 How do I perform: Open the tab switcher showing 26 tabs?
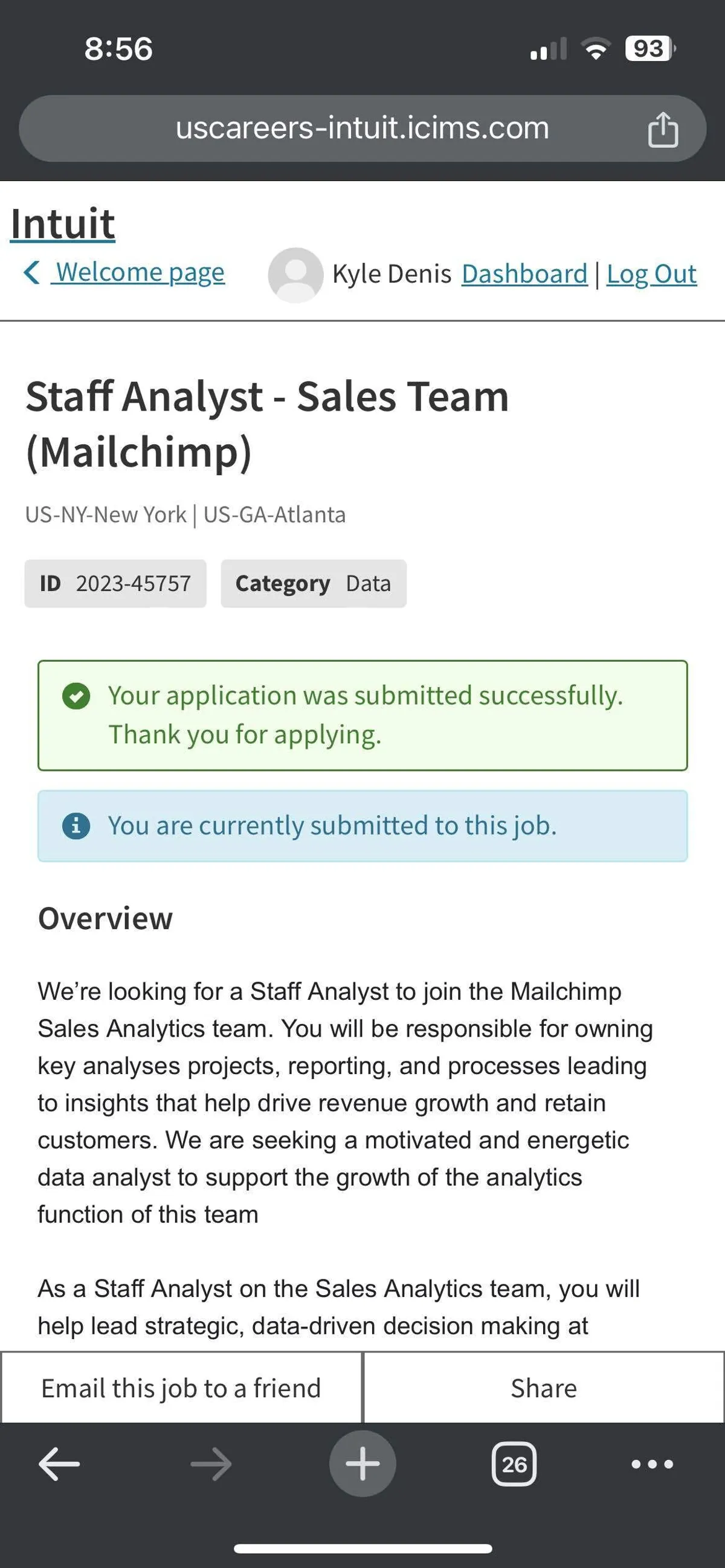[x=514, y=1464]
